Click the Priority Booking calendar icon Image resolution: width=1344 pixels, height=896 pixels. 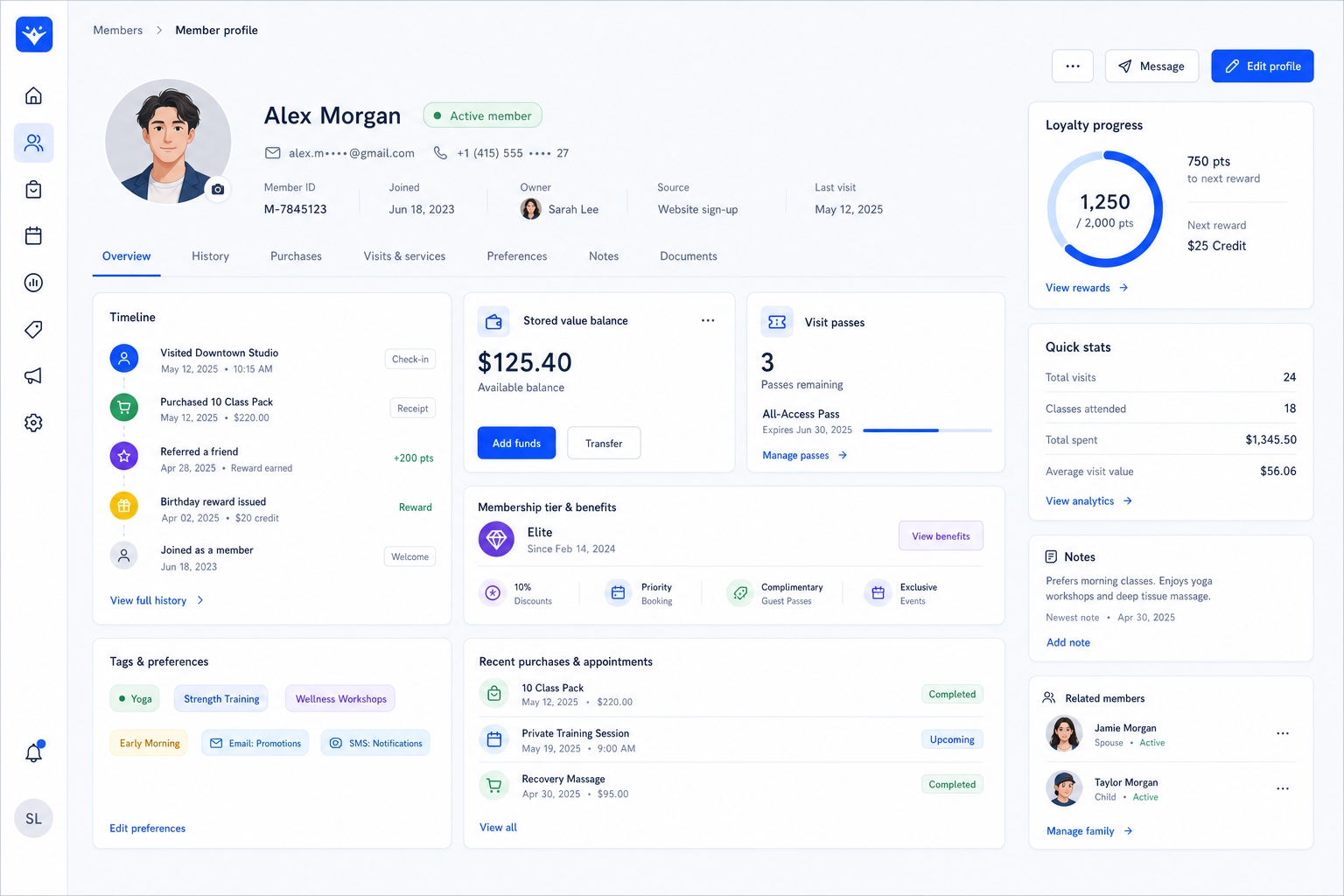(618, 593)
